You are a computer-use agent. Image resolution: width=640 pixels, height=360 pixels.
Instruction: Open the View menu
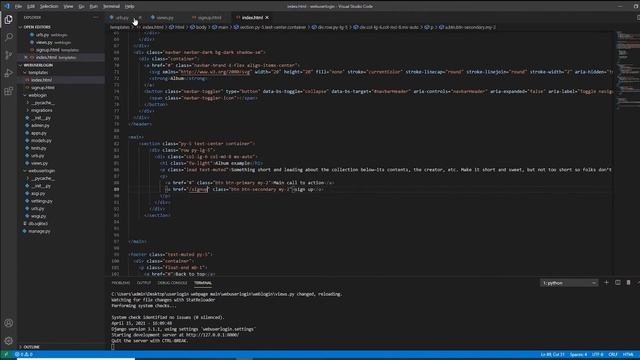tap(68, 6)
